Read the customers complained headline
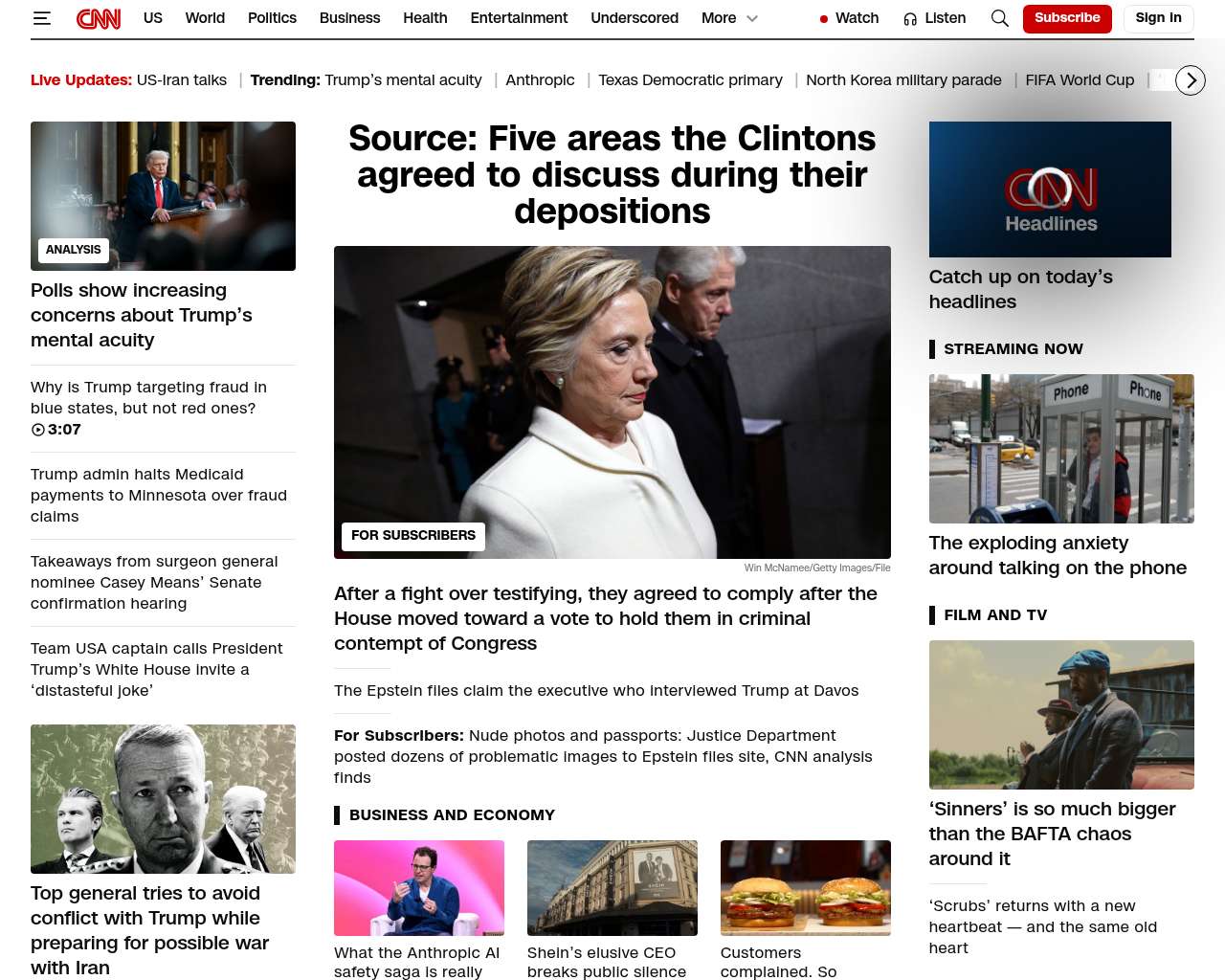The height and width of the screenshot is (980, 1225). pos(778,962)
